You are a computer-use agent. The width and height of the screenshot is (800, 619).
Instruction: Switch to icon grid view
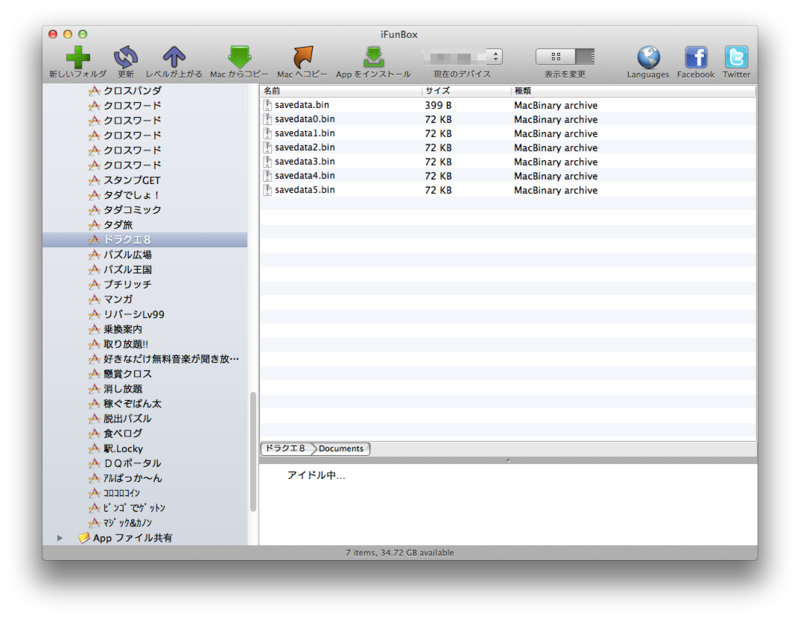(x=556, y=56)
